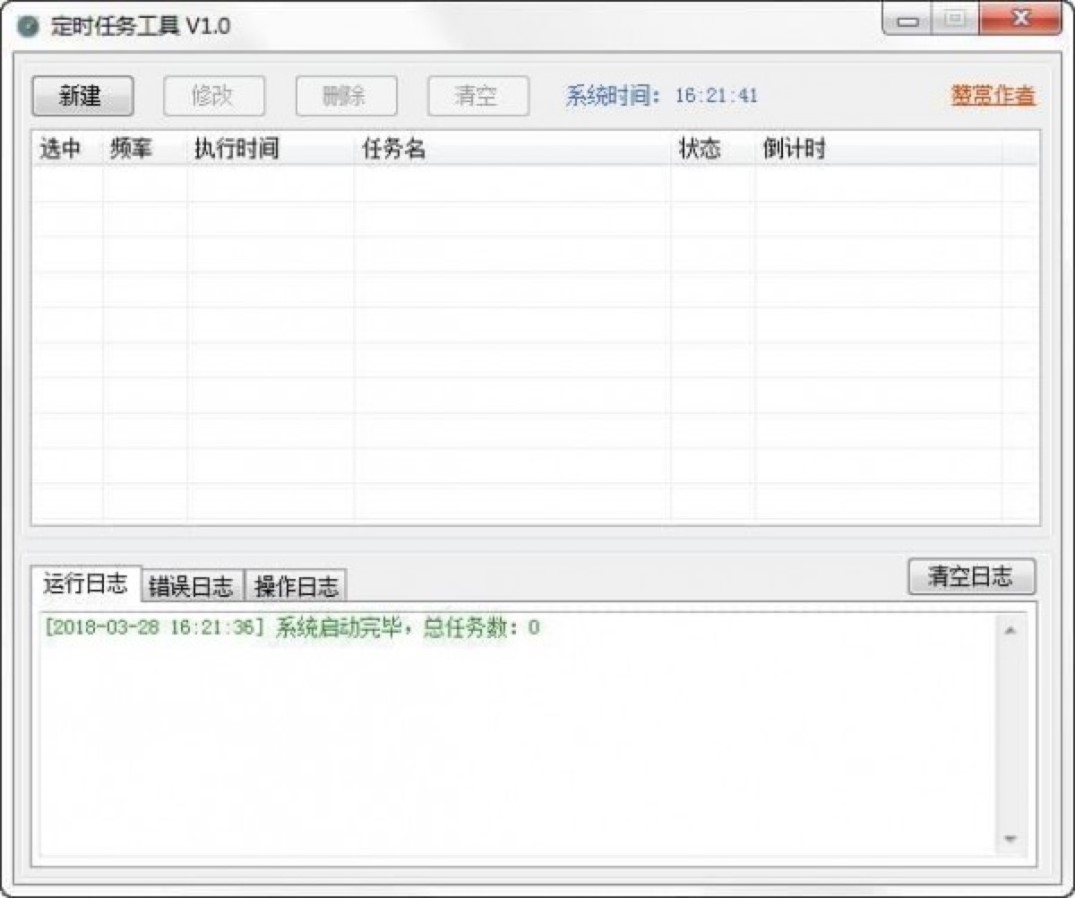Switch to the 错误日志 tab
This screenshot has height=898, width=1075.
point(192,586)
